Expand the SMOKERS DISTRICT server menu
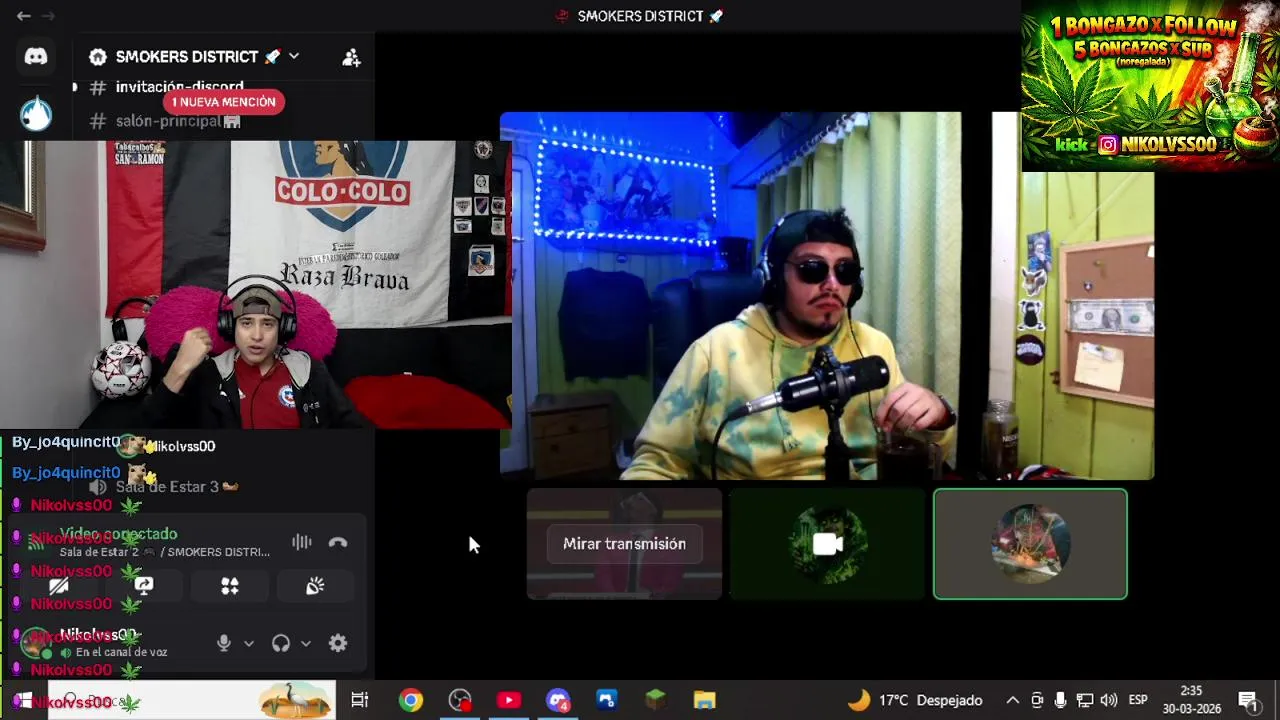Image resolution: width=1280 pixels, height=720 pixels. [294, 57]
